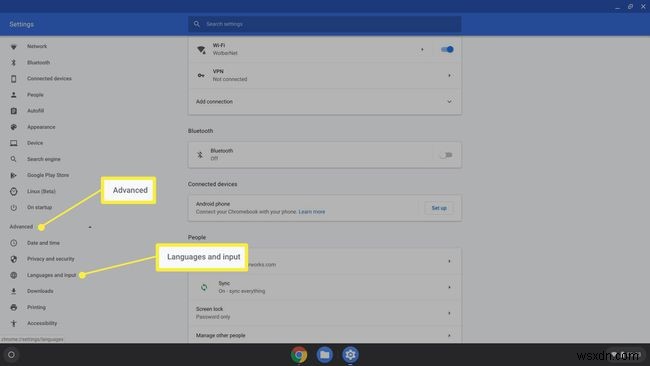Click the Date and time clock icon
The width and height of the screenshot is (650, 366).
pyautogui.click(x=14, y=243)
